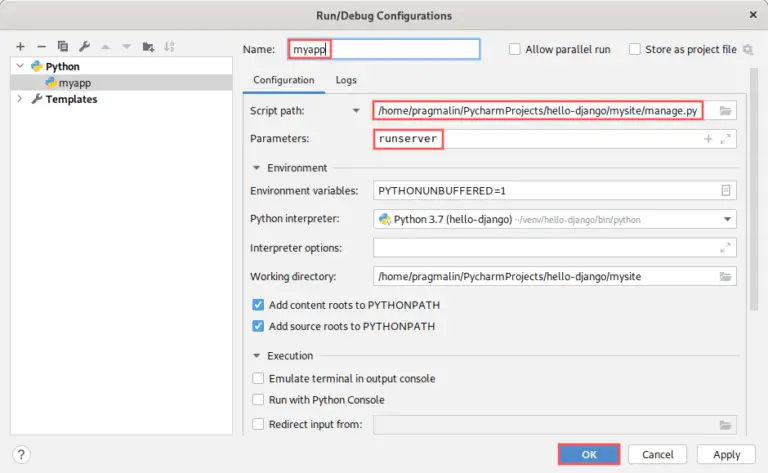768x473 pixels.
Task: Switch to the Logs tab
Action: [346, 80]
